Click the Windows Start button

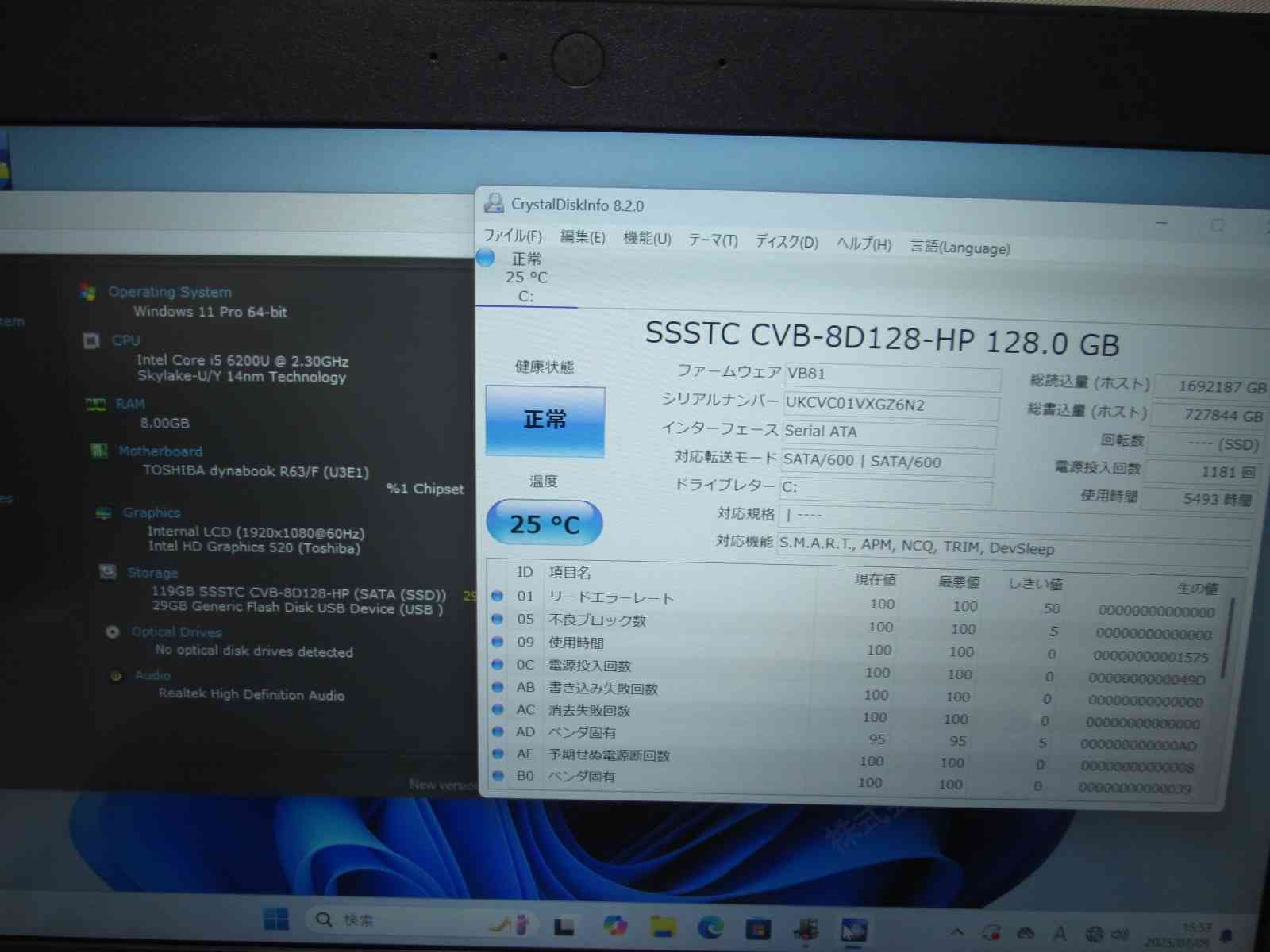pyautogui.click(x=276, y=919)
